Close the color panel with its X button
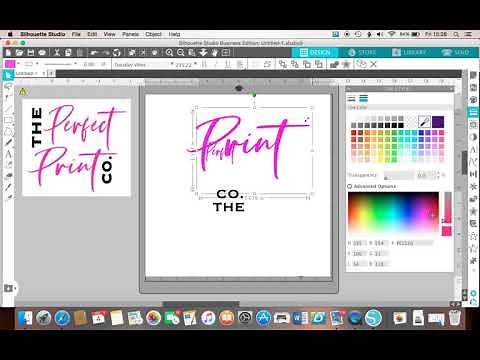The width and height of the screenshot is (480, 360). coord(451,89)
